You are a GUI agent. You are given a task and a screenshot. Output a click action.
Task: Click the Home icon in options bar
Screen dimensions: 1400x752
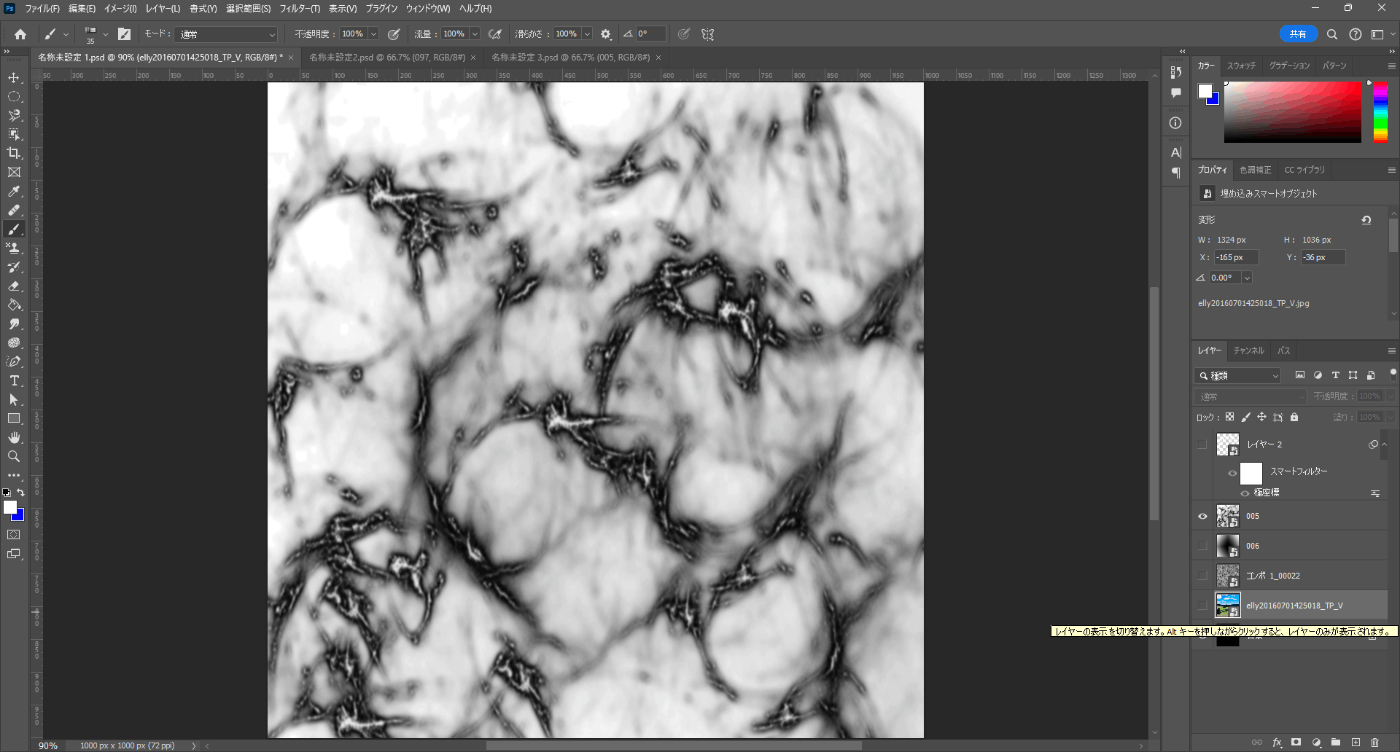coord(20,34)
